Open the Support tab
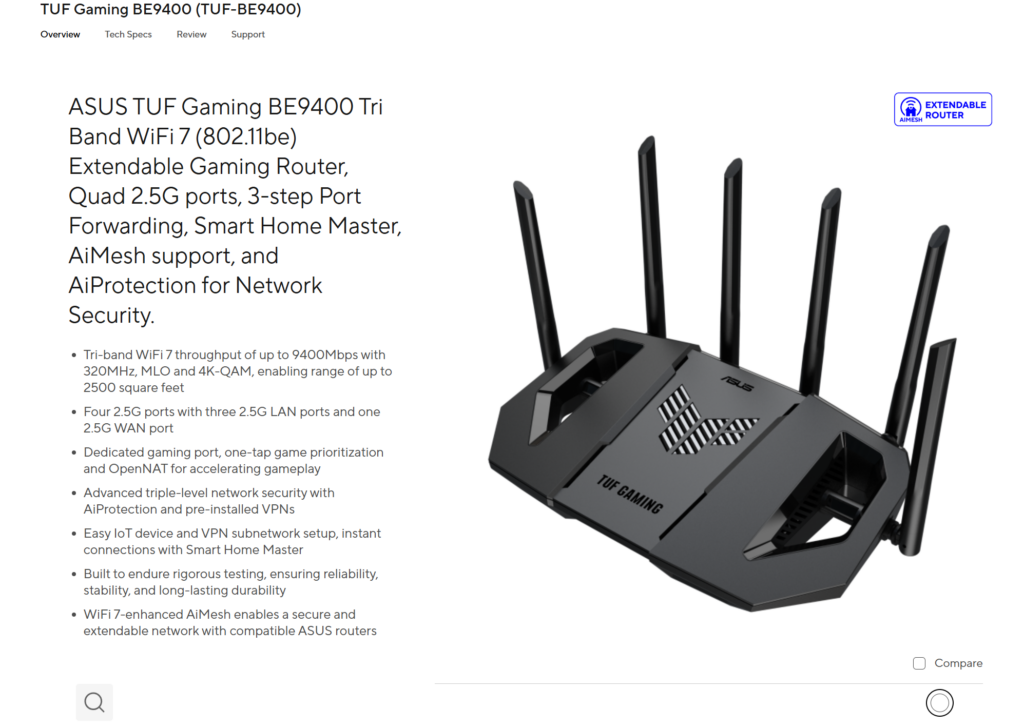Viewport: 1024px width, 728px height. pos(248,35)
